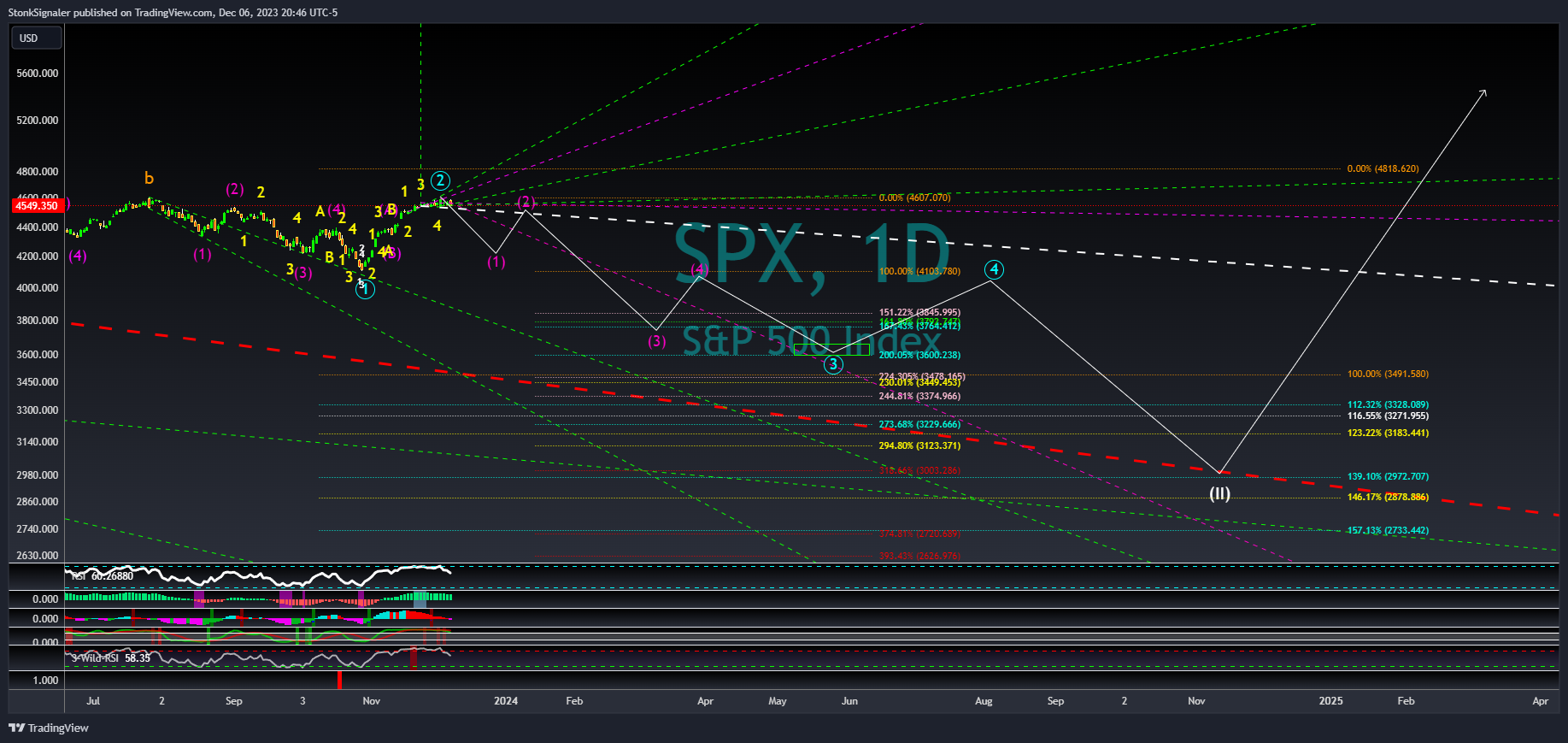Select the 116.55% (3271.955) Fibonacci label
This screenshot has width=1568, height=743.
click(x=1388, y=416)
